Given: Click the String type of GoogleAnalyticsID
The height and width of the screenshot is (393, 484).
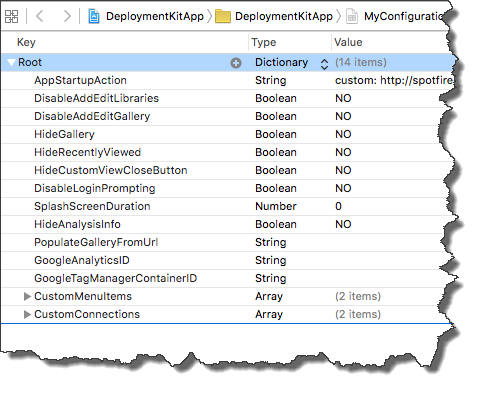Looking at the screenshot, I should [x=271, y=260].
